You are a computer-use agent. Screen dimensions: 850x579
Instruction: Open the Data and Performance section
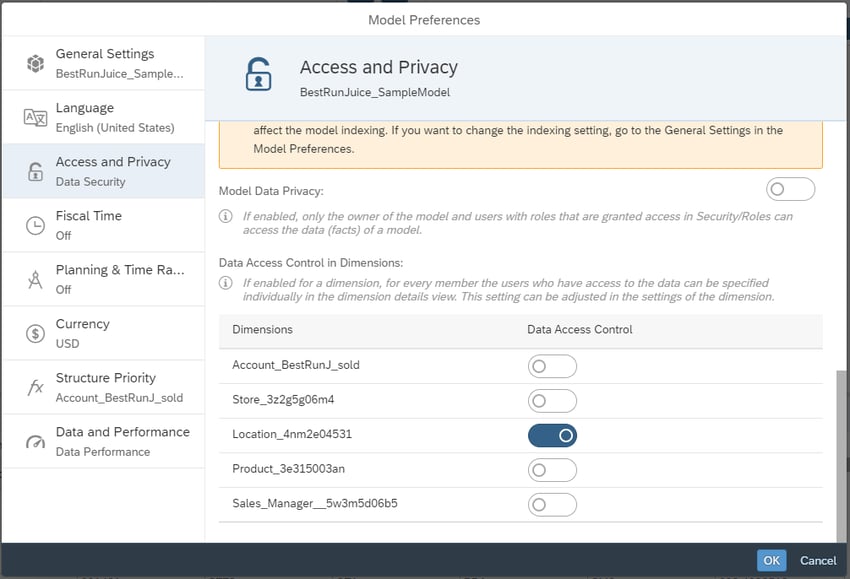coord(104,441)
